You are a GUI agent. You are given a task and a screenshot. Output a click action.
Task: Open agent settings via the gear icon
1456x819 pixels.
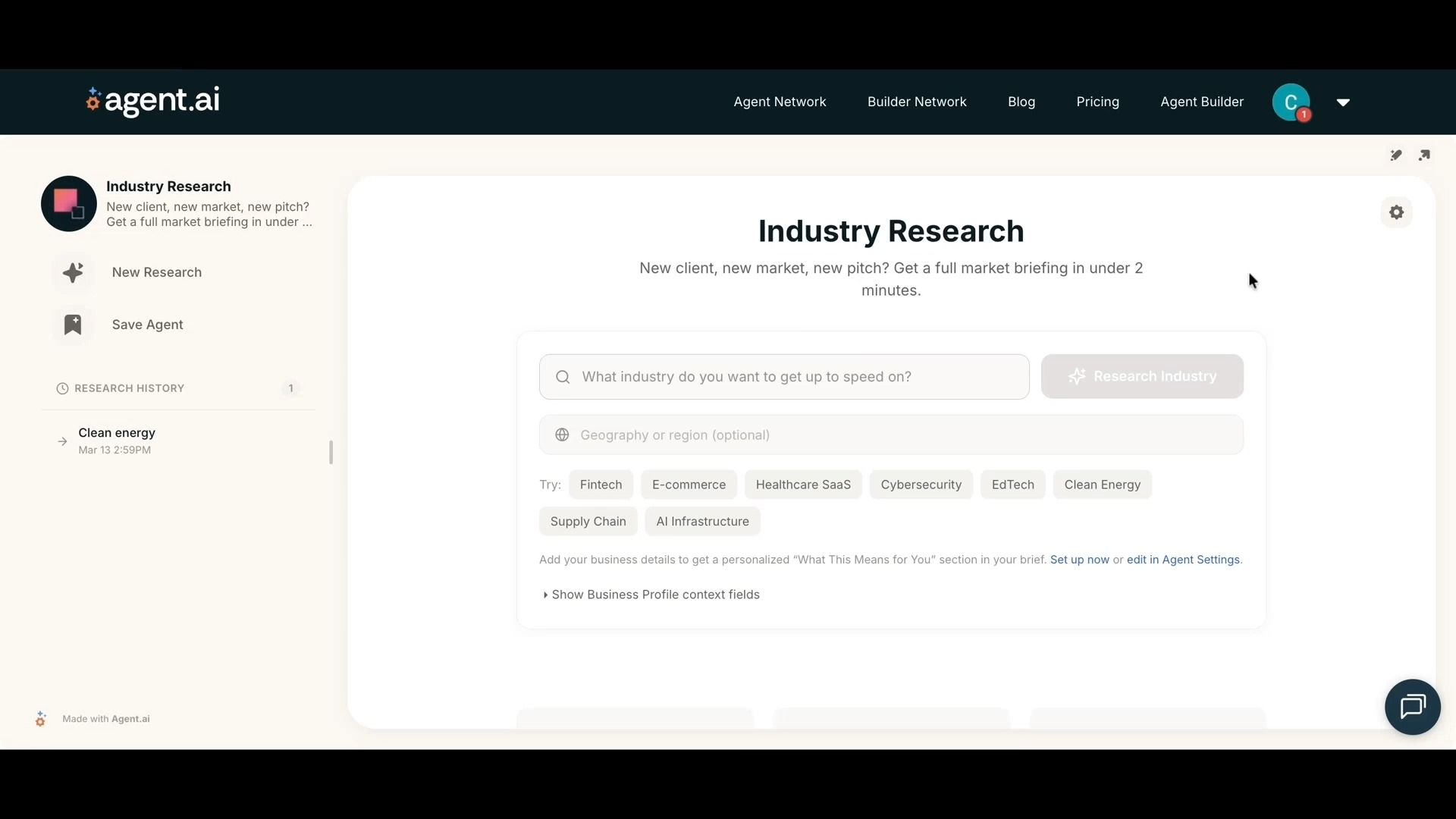coord(1396,212)
